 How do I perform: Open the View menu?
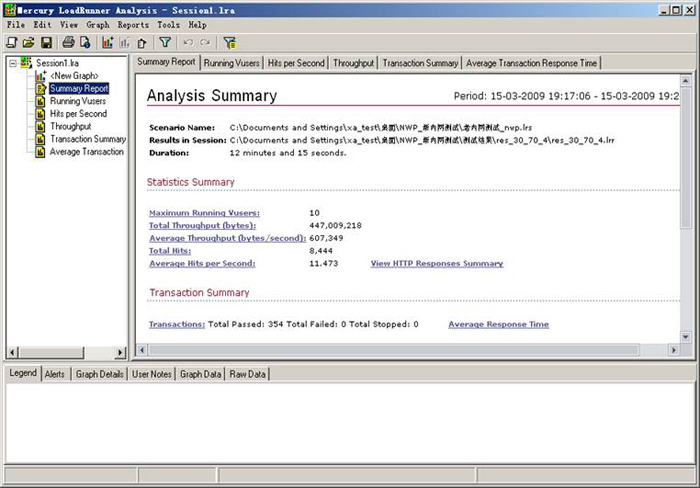pos(69,25)
